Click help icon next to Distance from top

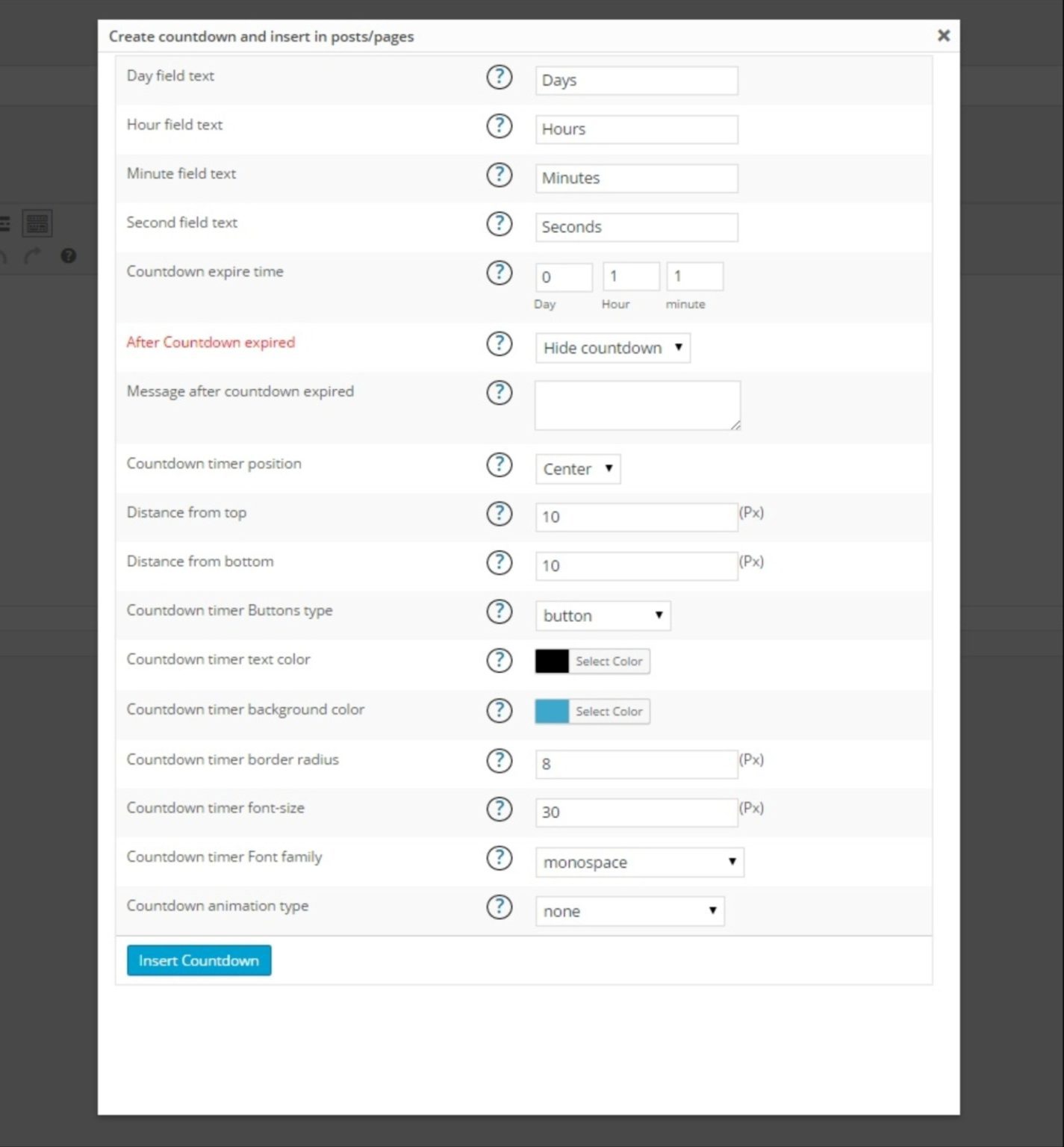point(499,515)
